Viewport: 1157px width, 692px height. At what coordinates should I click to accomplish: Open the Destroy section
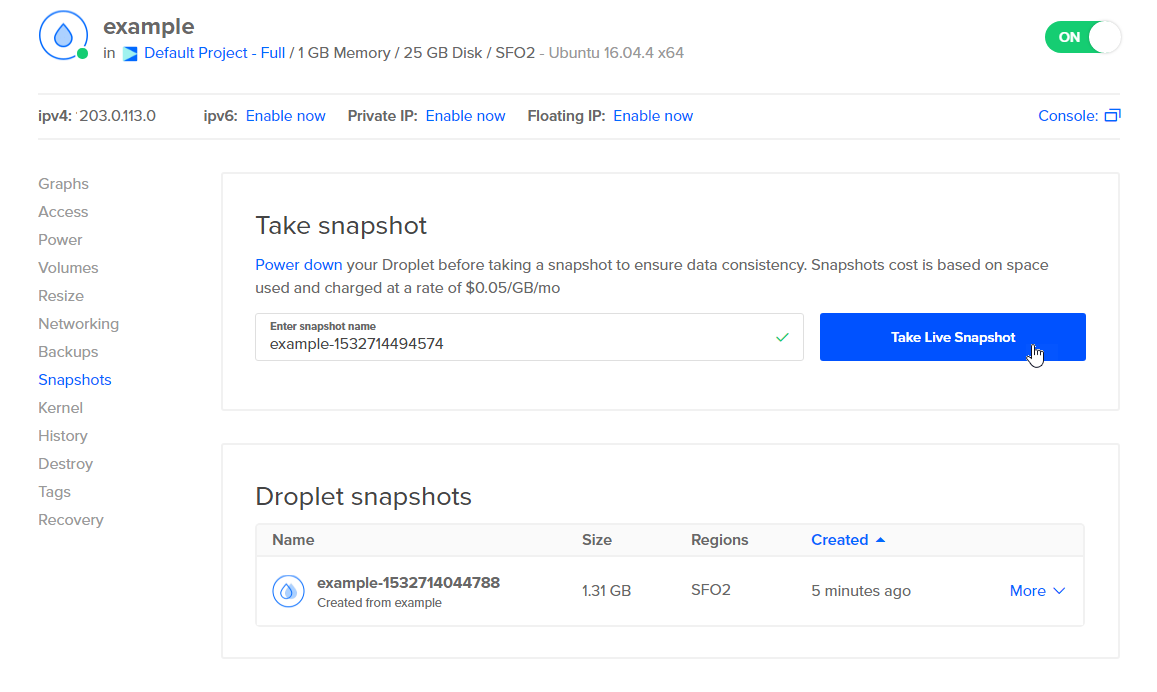65,464
